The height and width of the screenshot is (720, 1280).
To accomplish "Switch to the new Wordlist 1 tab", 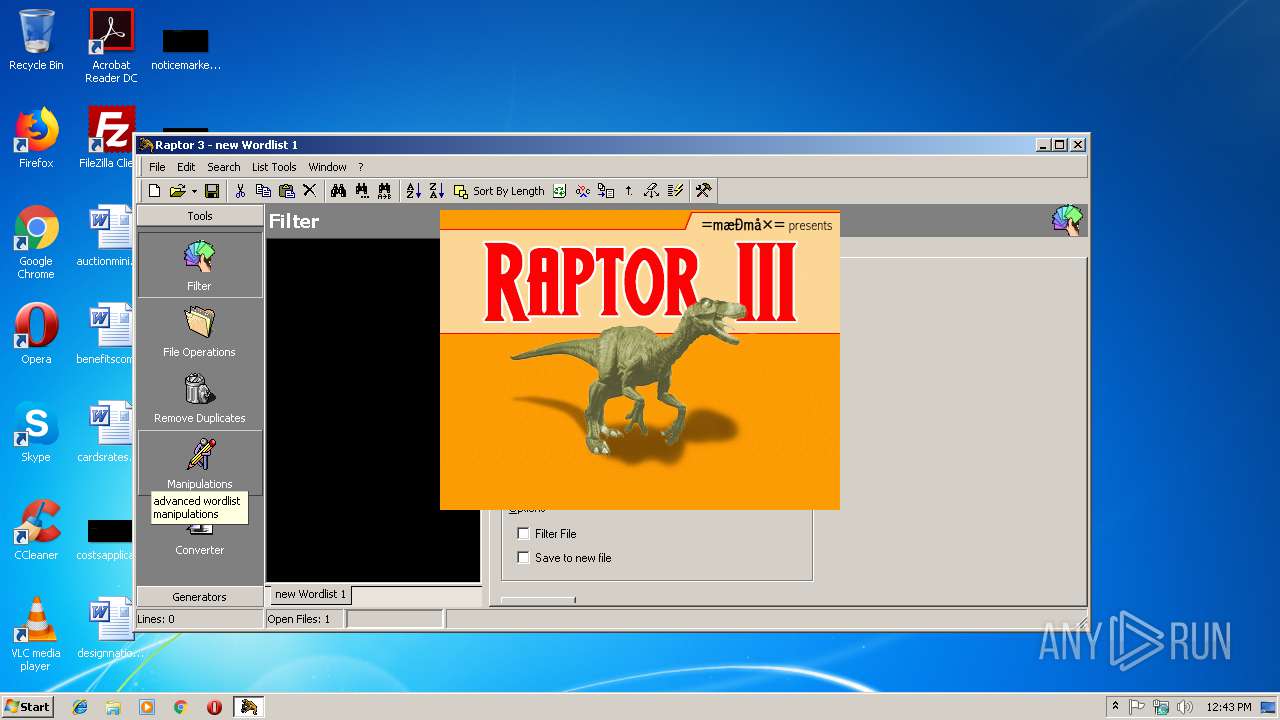I will pos(310,594).
